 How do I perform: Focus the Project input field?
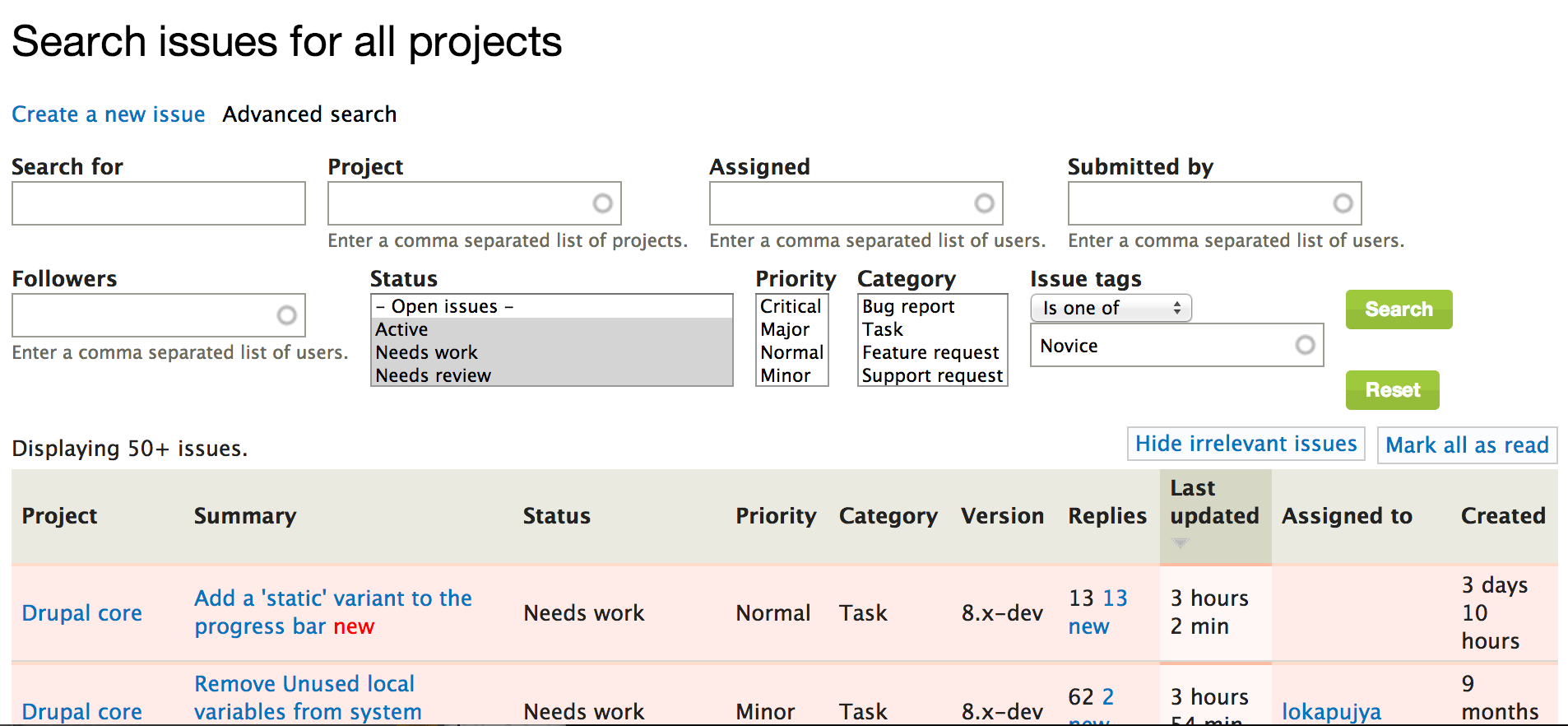pos(475,203)
